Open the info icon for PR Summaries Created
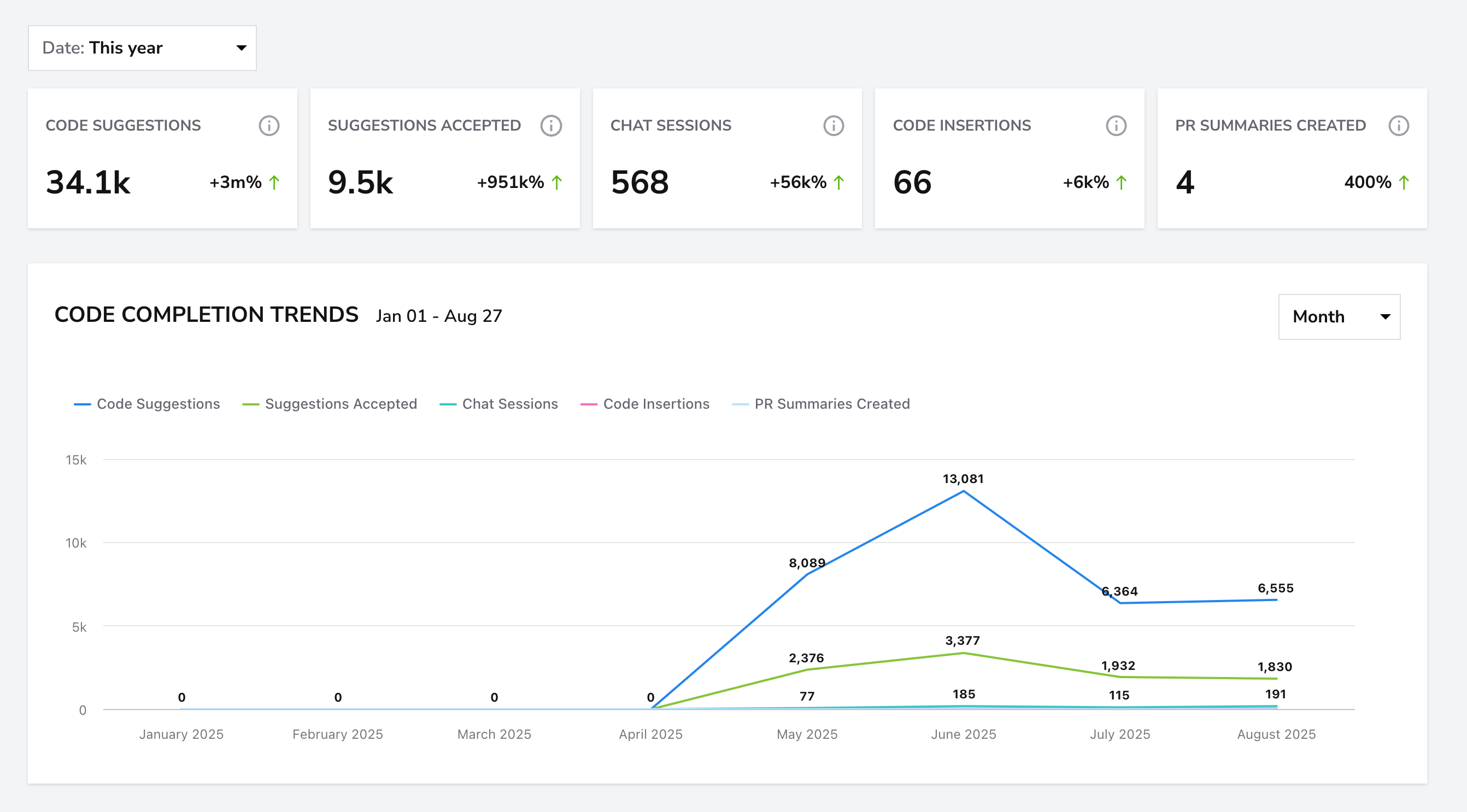 [1398, 126]
